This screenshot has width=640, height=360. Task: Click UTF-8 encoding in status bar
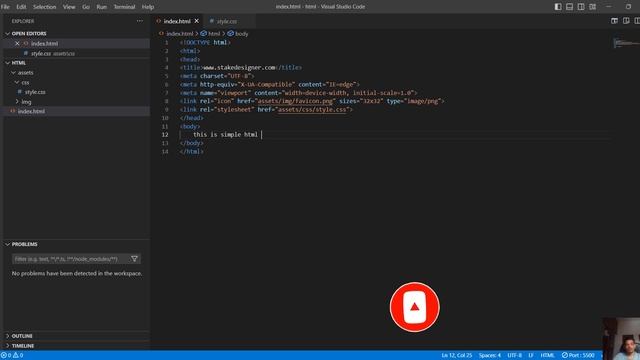pos(514,356)
